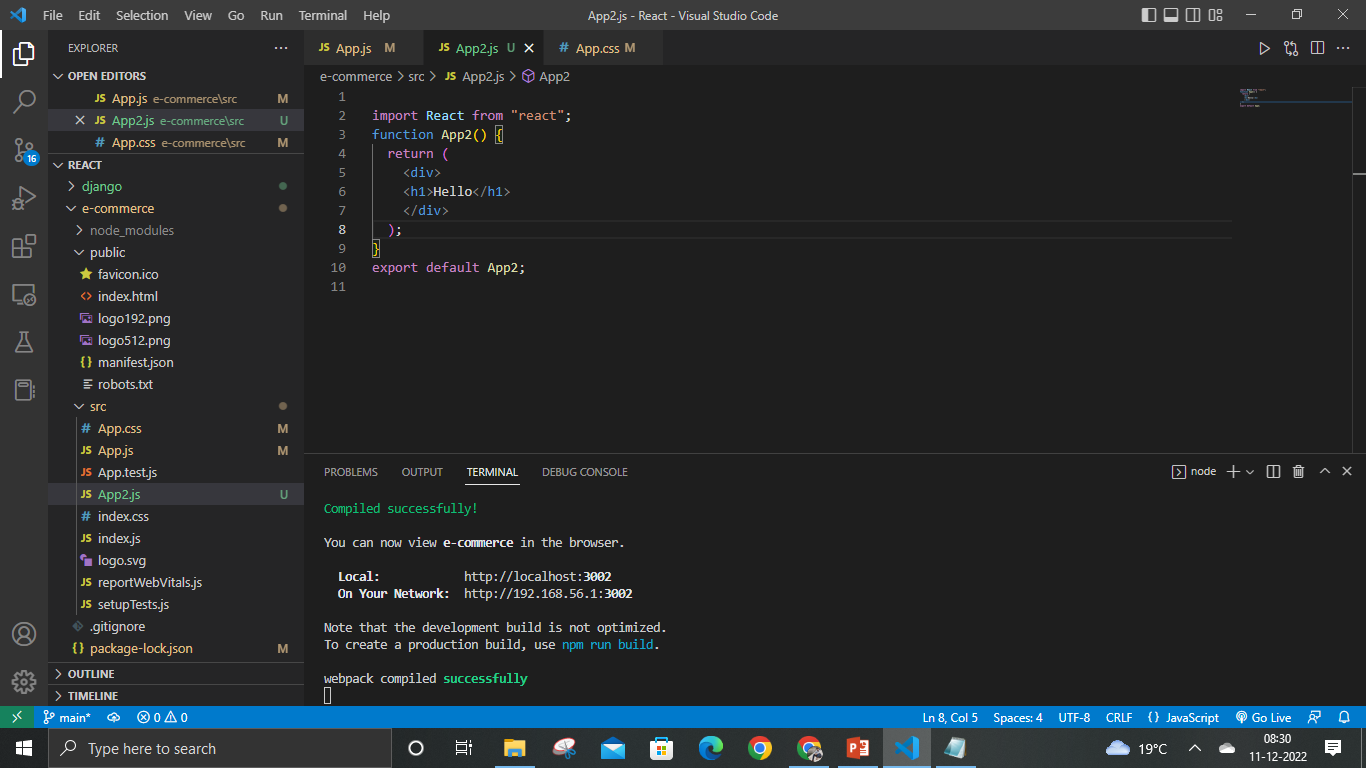
Task: Close App2.js in Open Editors list
Action: pos(80,120)
